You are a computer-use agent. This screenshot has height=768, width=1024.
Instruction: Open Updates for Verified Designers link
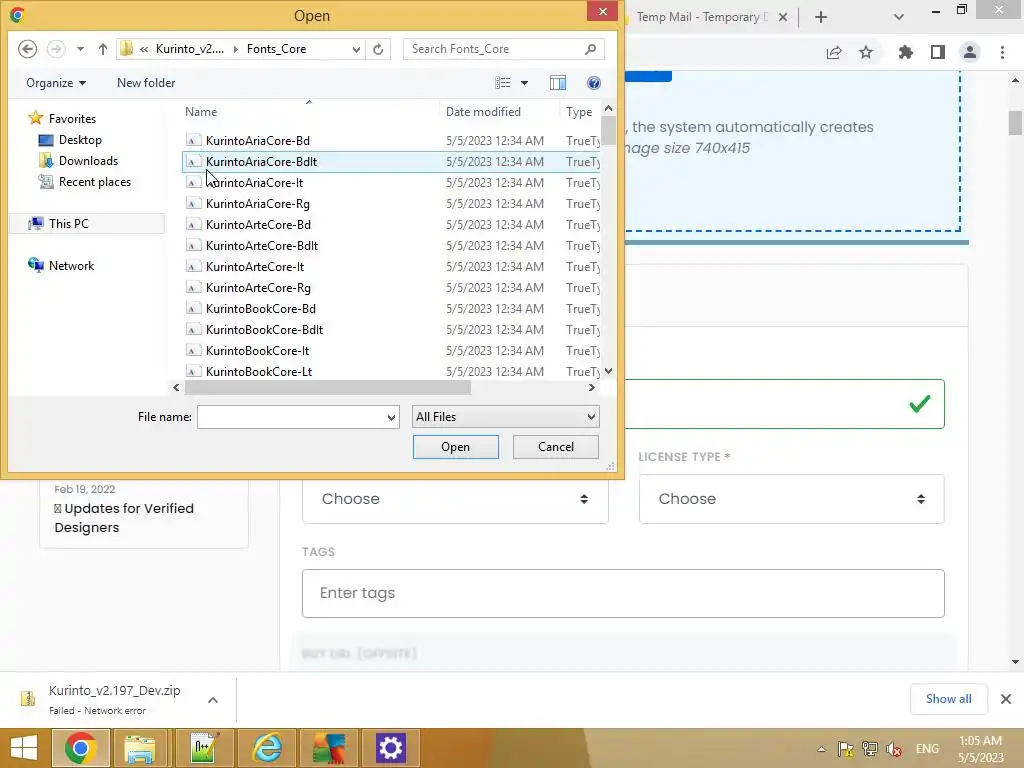[x=124, y=518]
